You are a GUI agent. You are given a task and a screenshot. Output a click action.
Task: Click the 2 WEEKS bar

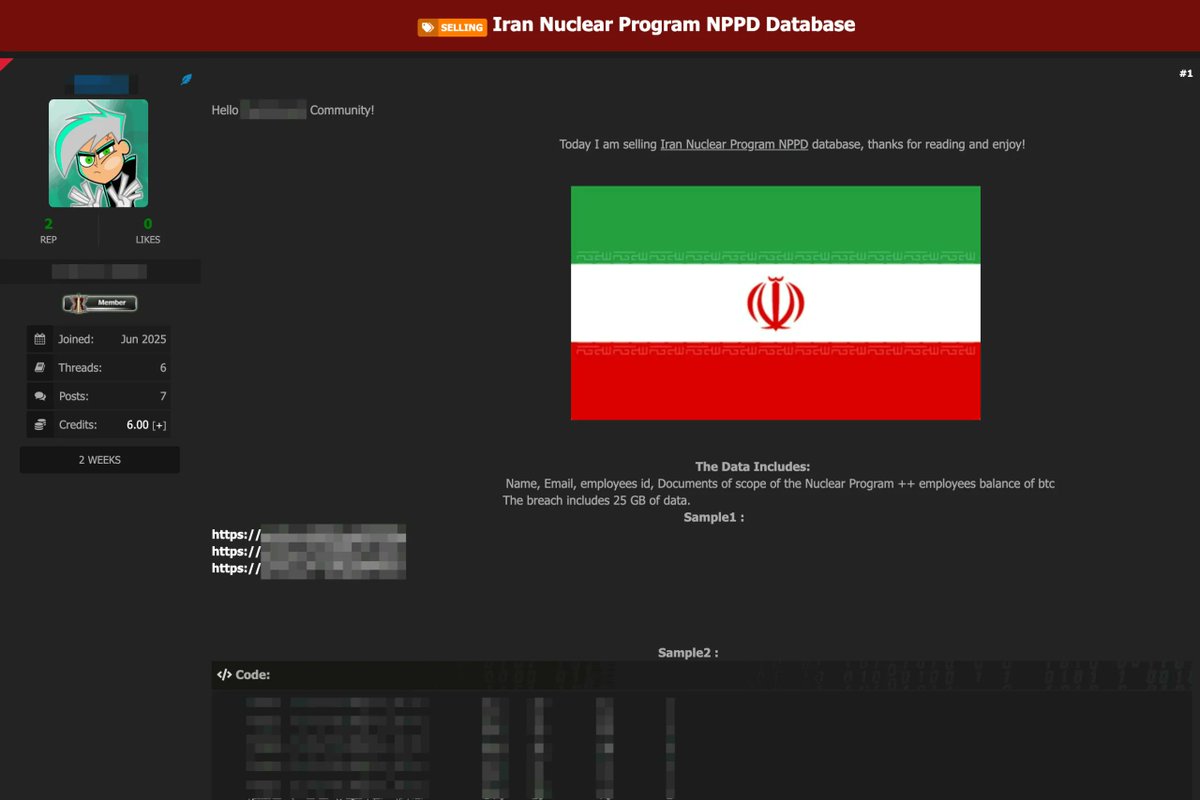[x=100, y=460]
